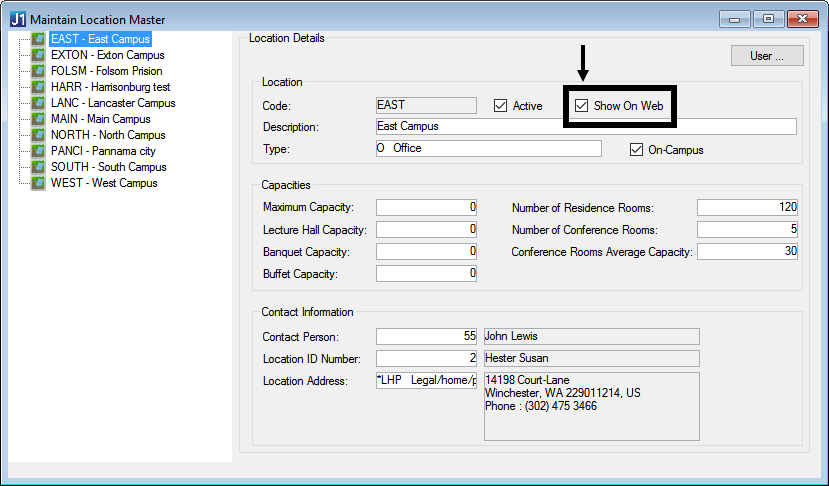The image size is (829, 486).
Task: Click the Type field showing Office
Action: click(x=488, y=149)
